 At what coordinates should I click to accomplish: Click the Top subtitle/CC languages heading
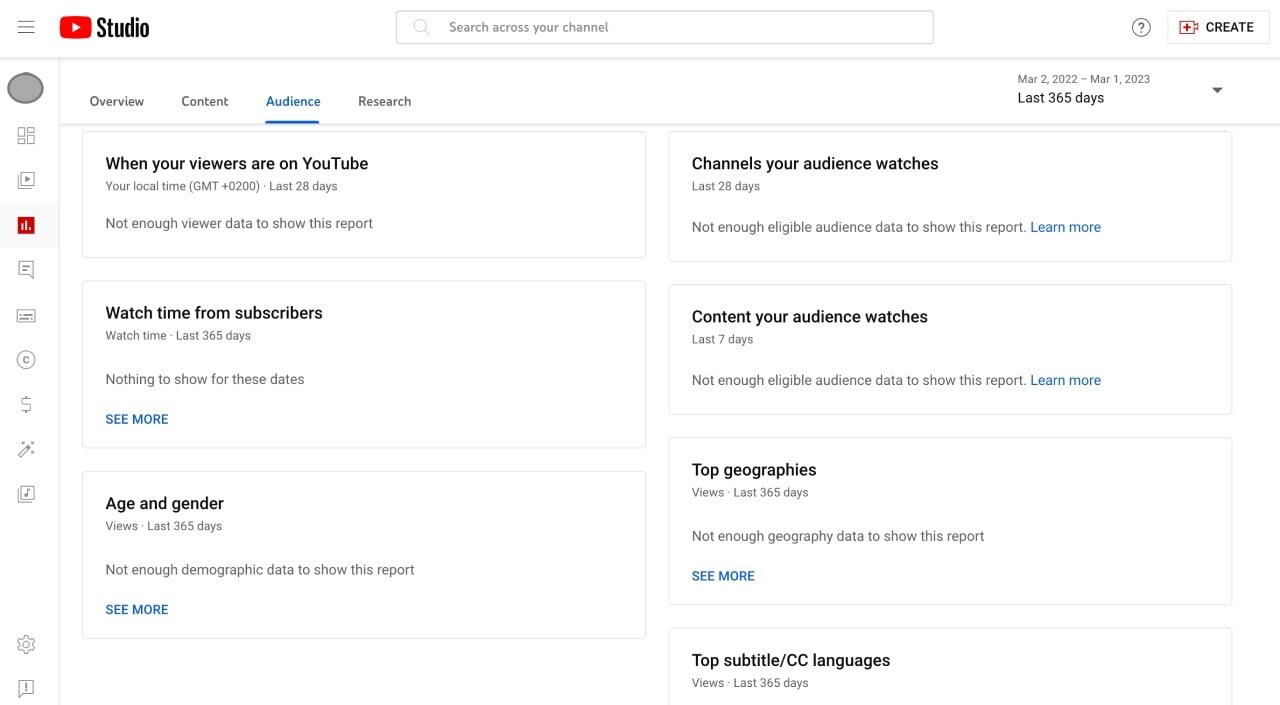pos(791,660)
